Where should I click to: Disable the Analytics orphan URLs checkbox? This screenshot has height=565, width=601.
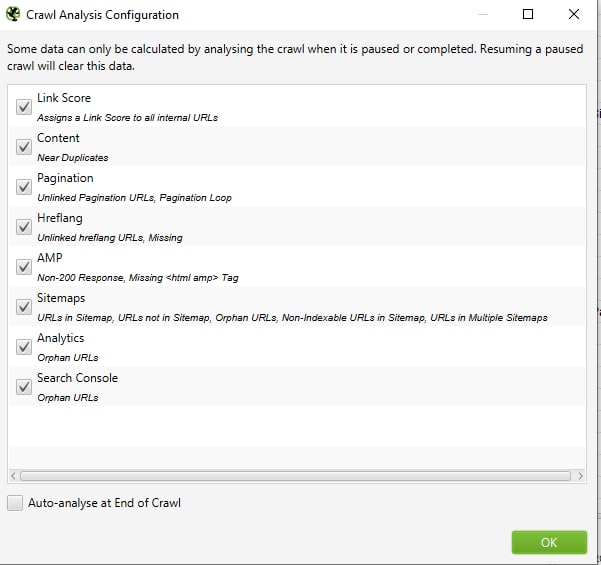24,347
